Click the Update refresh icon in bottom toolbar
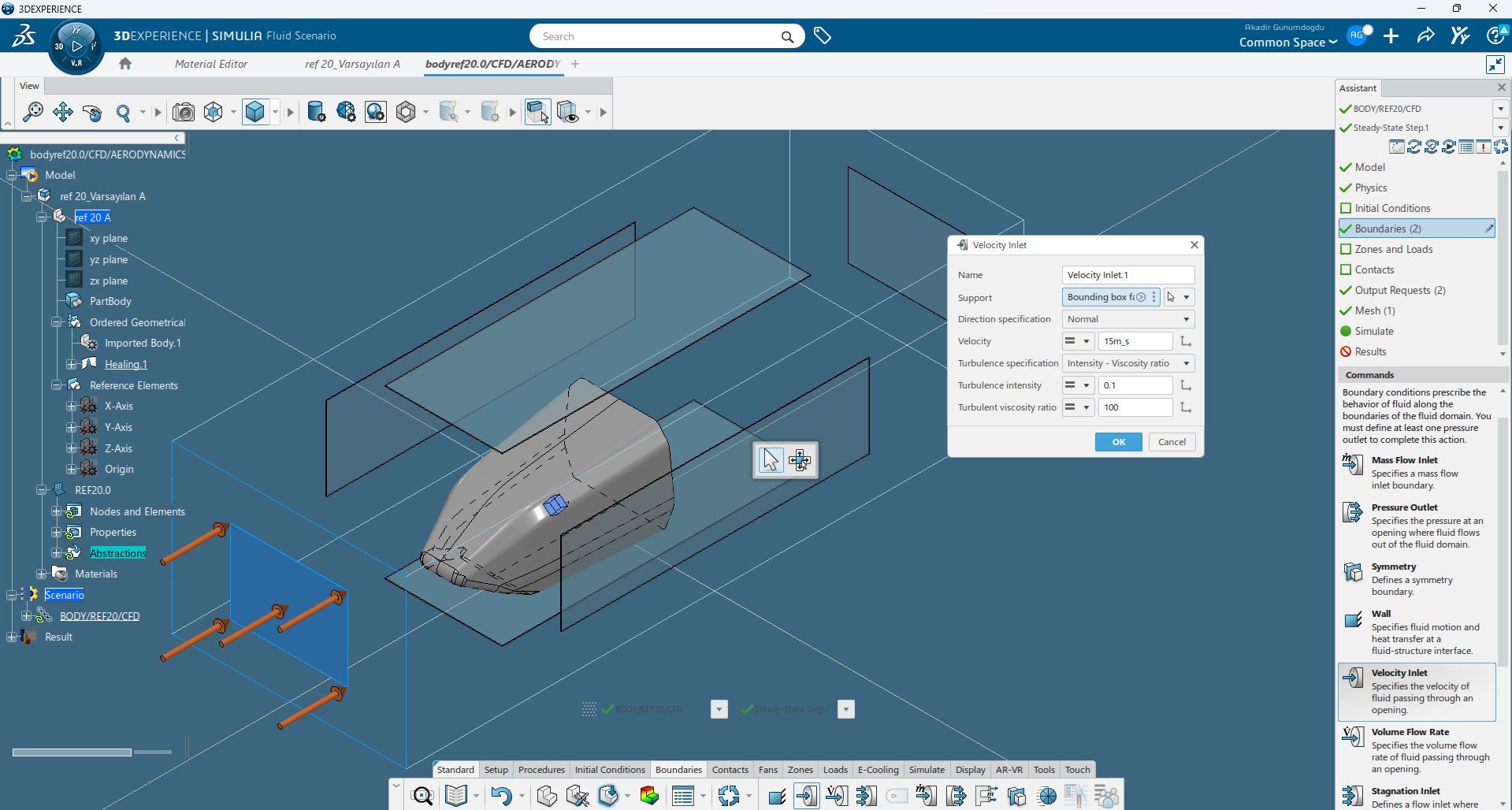This screenshot has width=1512, height=810. (x=729, y=796)
